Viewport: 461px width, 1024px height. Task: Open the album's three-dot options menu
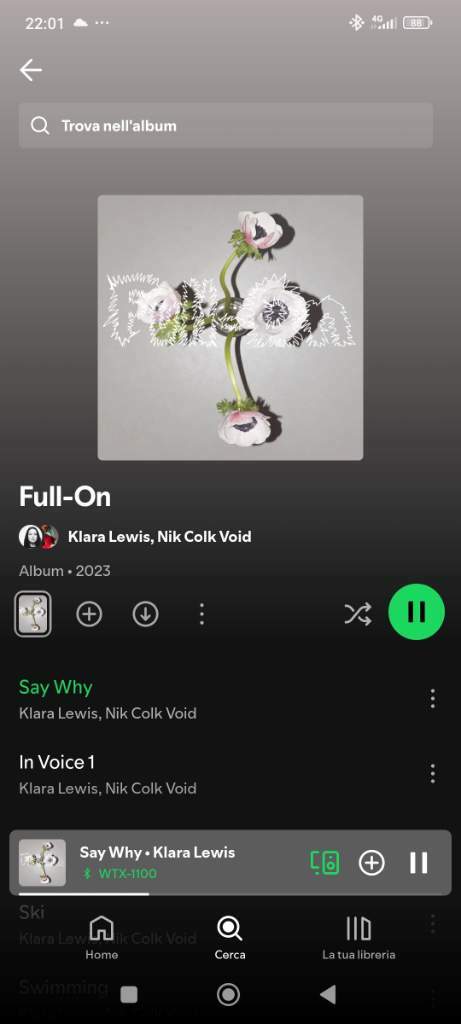pyautogui.click(x=201, y=614)
